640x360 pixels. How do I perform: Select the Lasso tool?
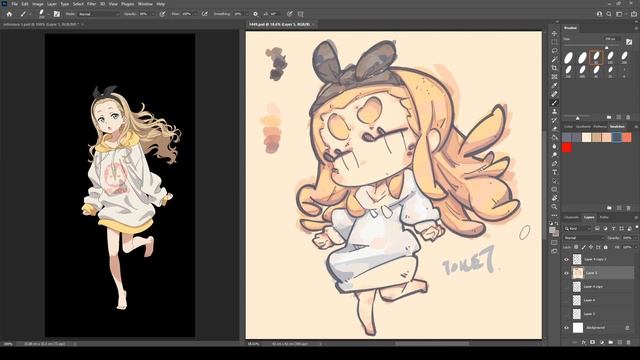(x=554, y=51)
